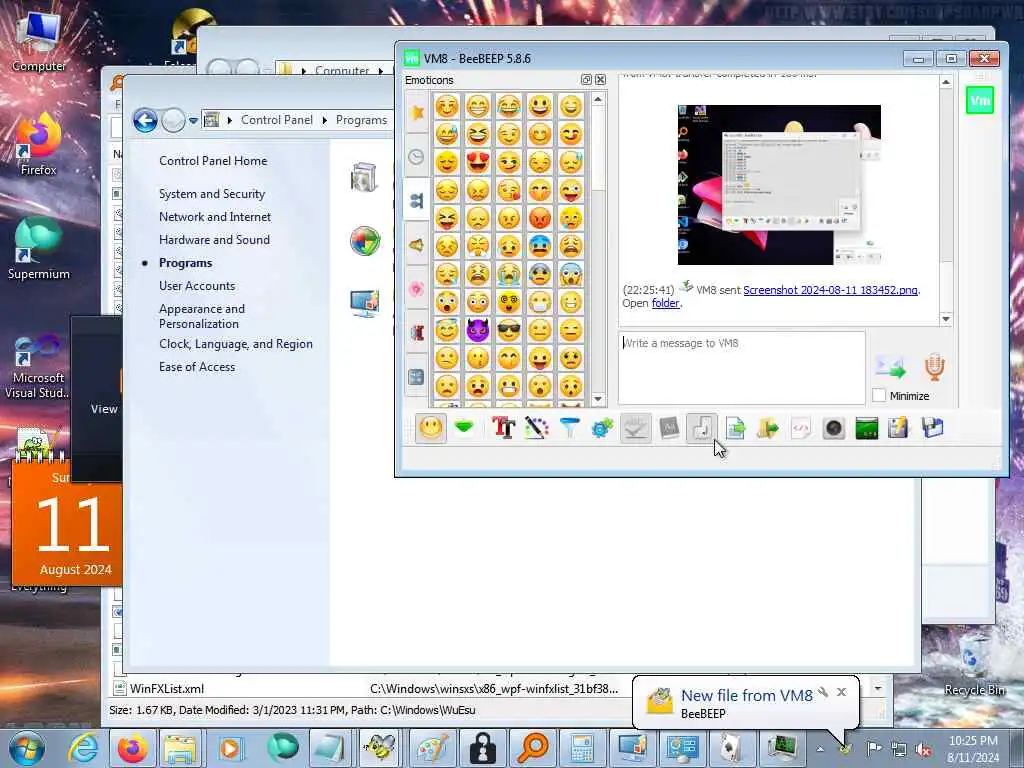
Task: Select the blue-faced frightened emoticon
Action: tap(539, 246)
